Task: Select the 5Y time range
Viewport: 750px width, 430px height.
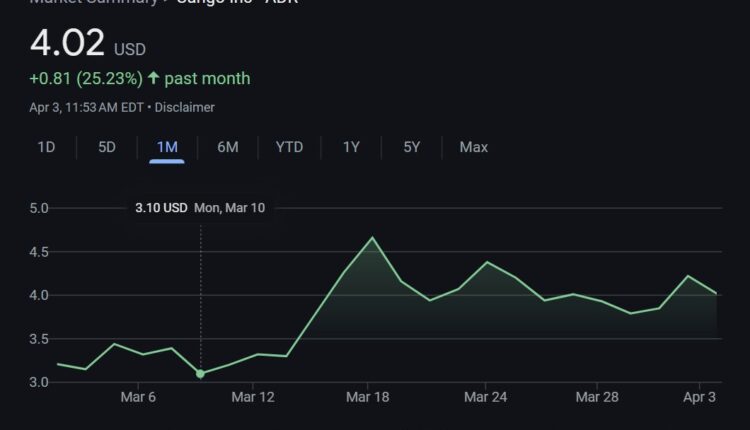Action: pyautogui.click(x=412, y=147)
